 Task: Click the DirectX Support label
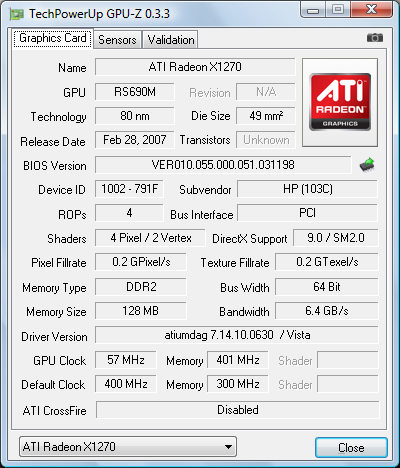click(250, 239)
